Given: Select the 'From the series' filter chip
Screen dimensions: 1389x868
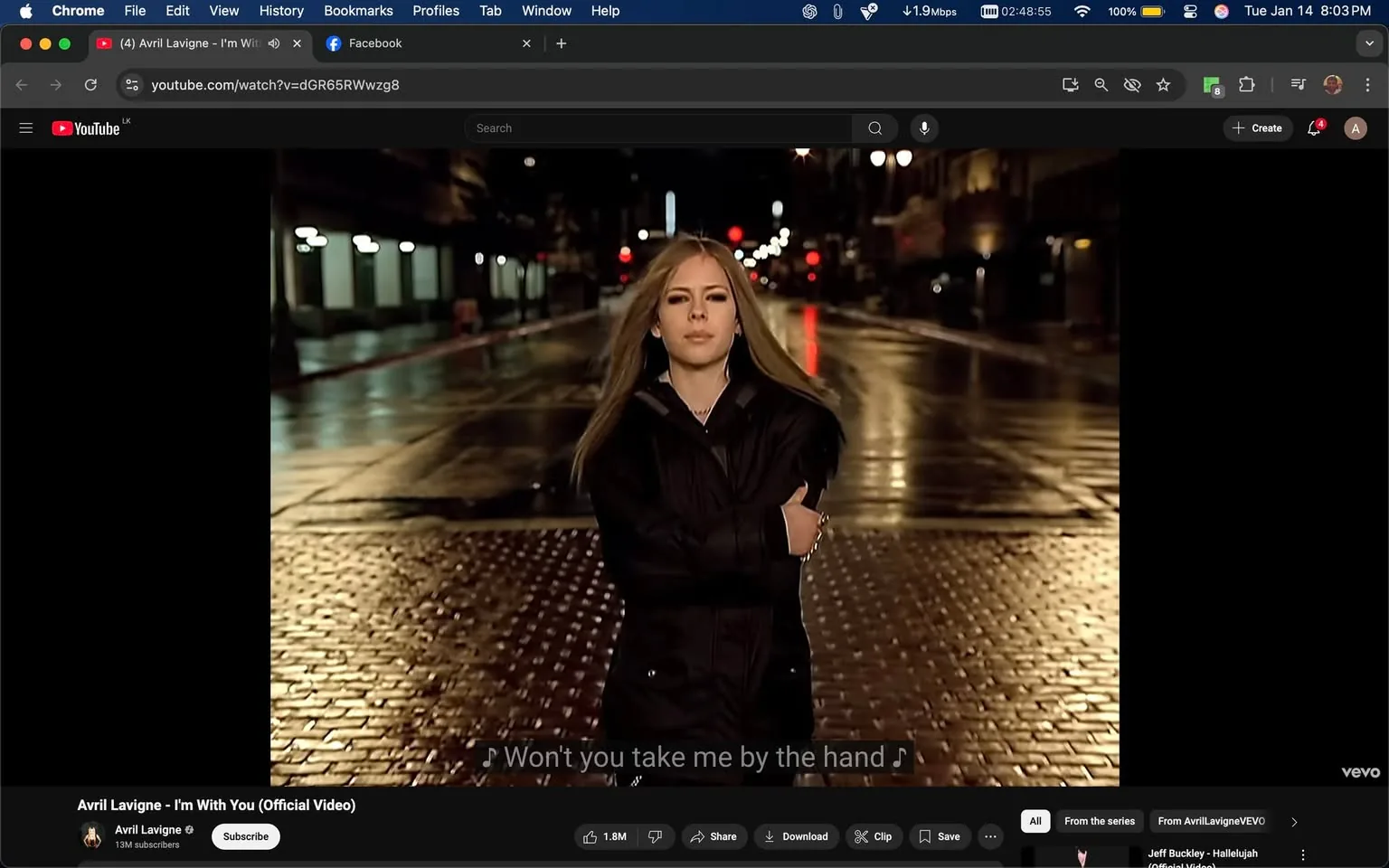Looking at the screenshot, I should click(1099, 821).
